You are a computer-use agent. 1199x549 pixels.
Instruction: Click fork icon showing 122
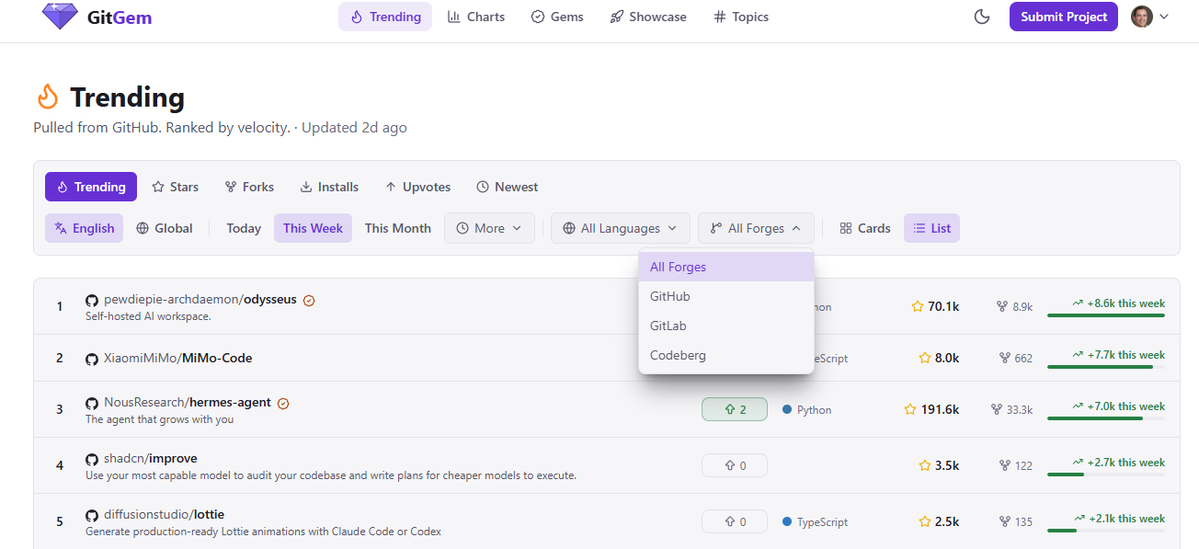point(1005,465)
